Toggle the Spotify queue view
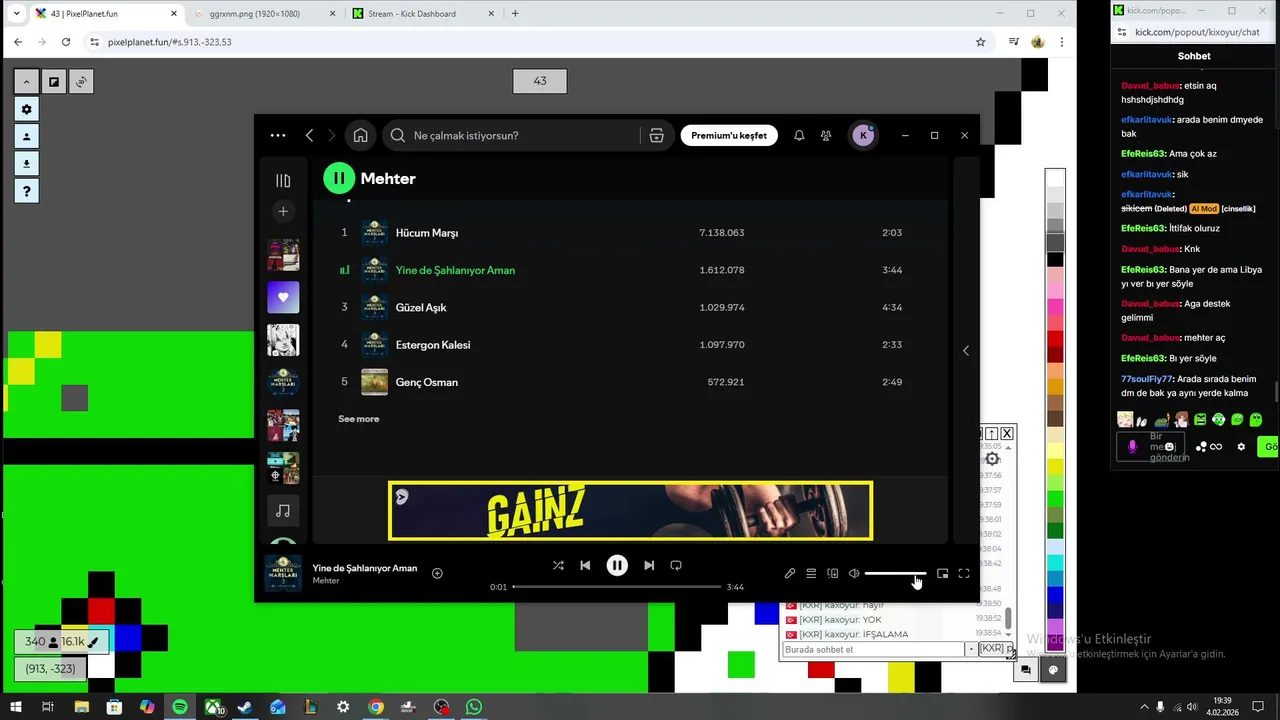The height and width of the screenshot is (720, 1280). coord(811,573)
